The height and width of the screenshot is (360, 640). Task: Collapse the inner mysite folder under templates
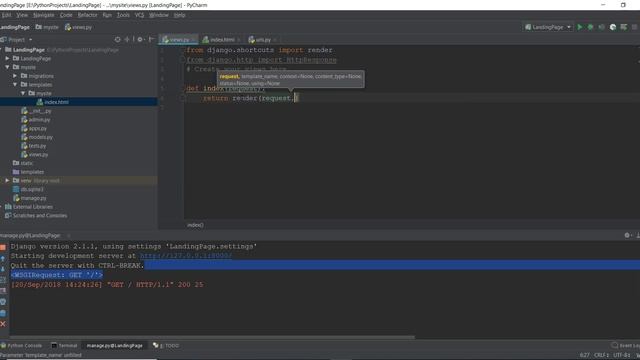tap(23, 93)
